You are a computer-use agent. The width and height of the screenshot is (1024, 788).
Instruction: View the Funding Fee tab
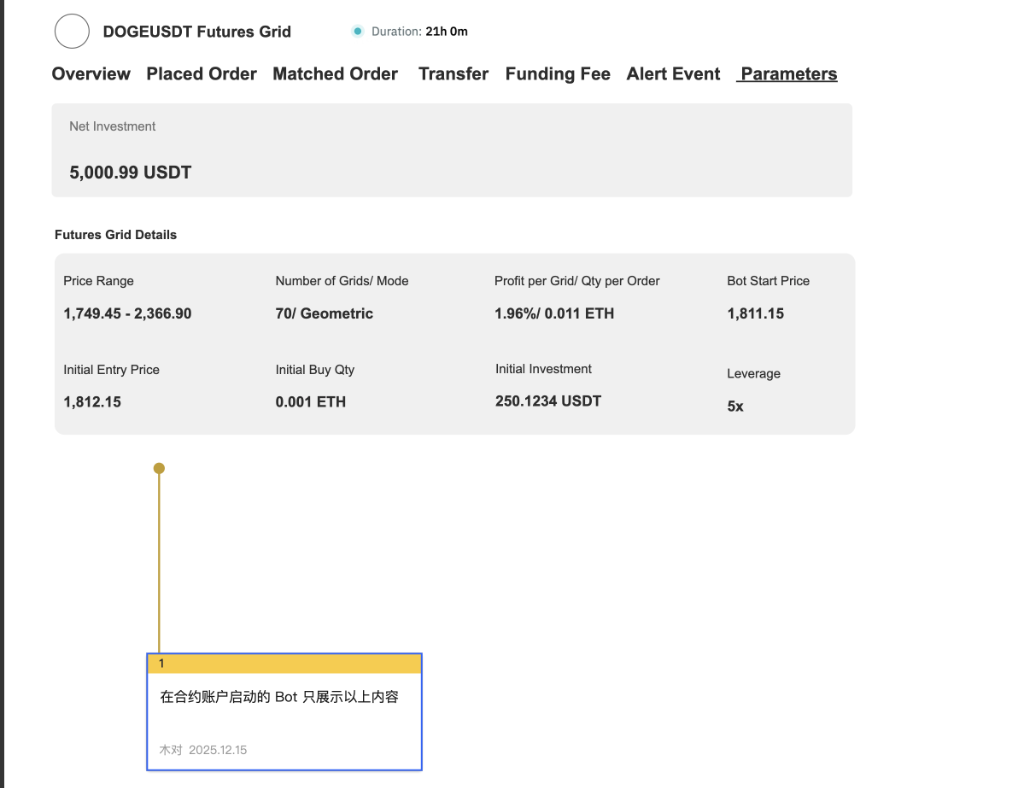[557, 74]
